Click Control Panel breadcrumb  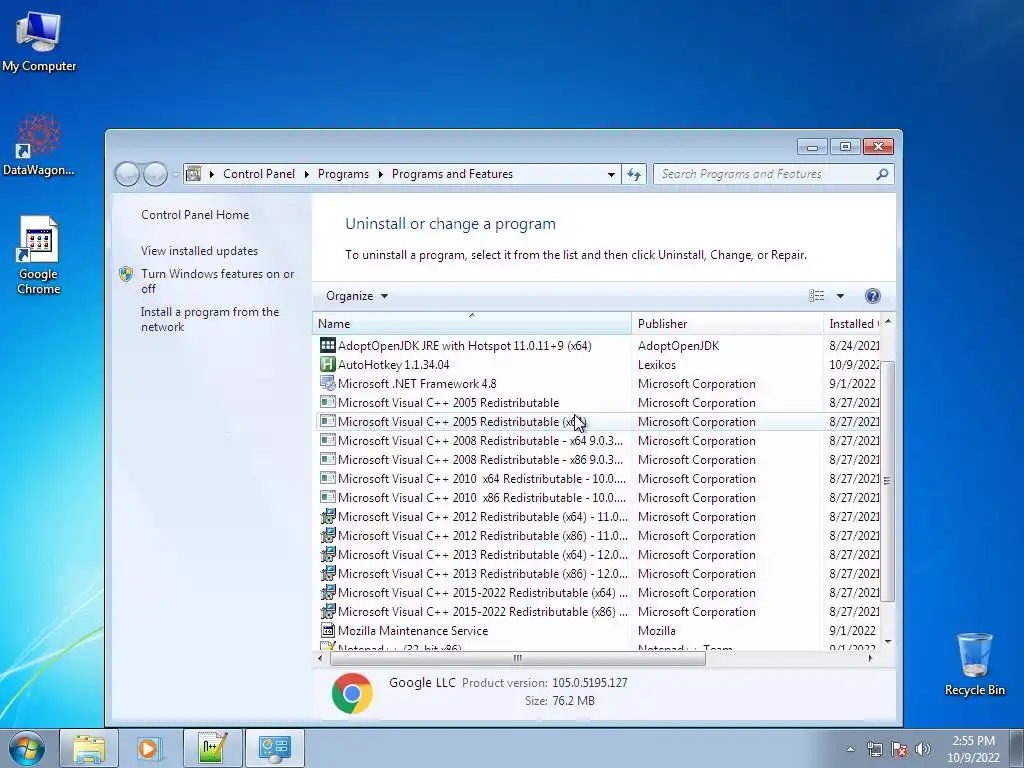click(259, 174)
